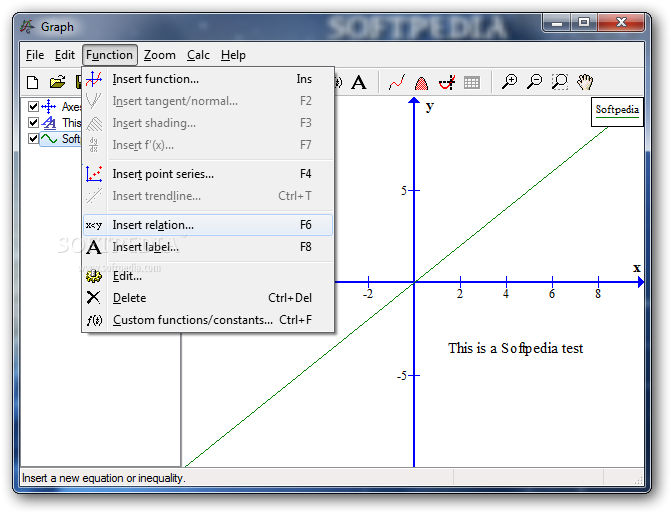
Task: Click the 'This is a Softpedia test' label
Action: 516,348
